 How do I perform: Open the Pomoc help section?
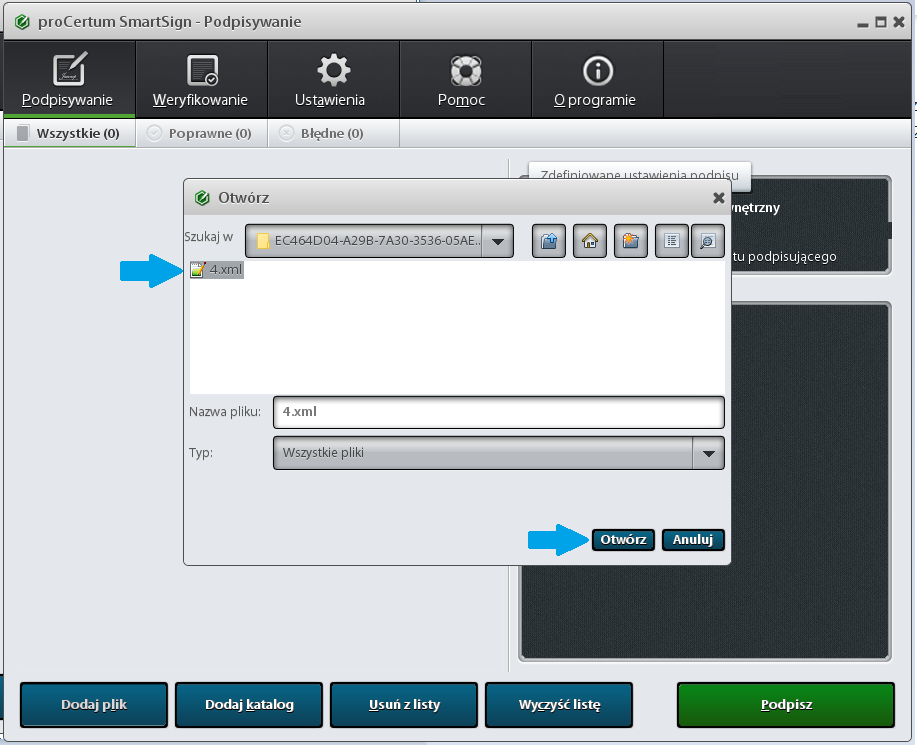tap(466, 80)
